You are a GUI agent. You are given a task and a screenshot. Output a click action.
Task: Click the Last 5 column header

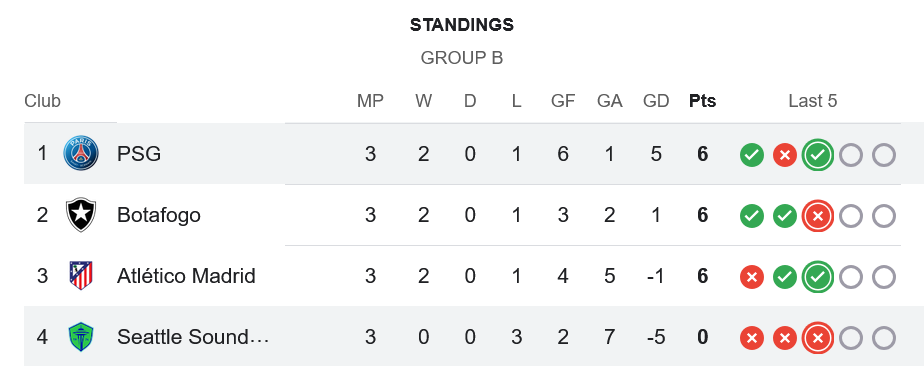813,101
